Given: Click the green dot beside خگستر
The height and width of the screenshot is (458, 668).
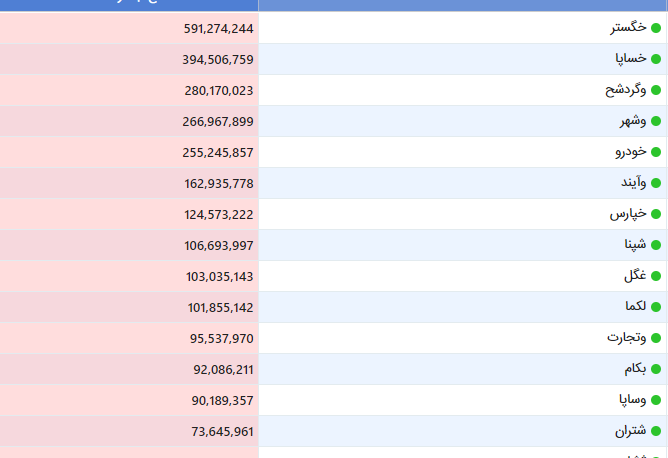Looking at the screenshot, I should [656, 28].
